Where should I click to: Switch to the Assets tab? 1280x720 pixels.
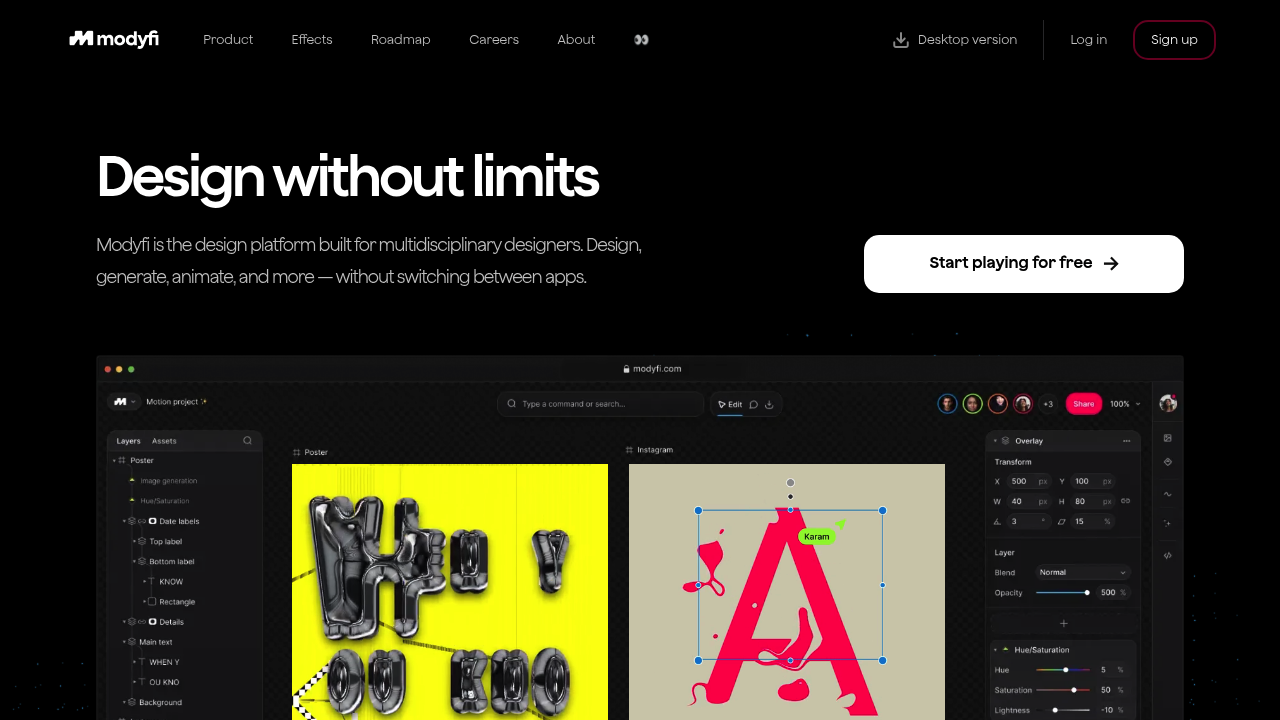click(x=164, y=441)
